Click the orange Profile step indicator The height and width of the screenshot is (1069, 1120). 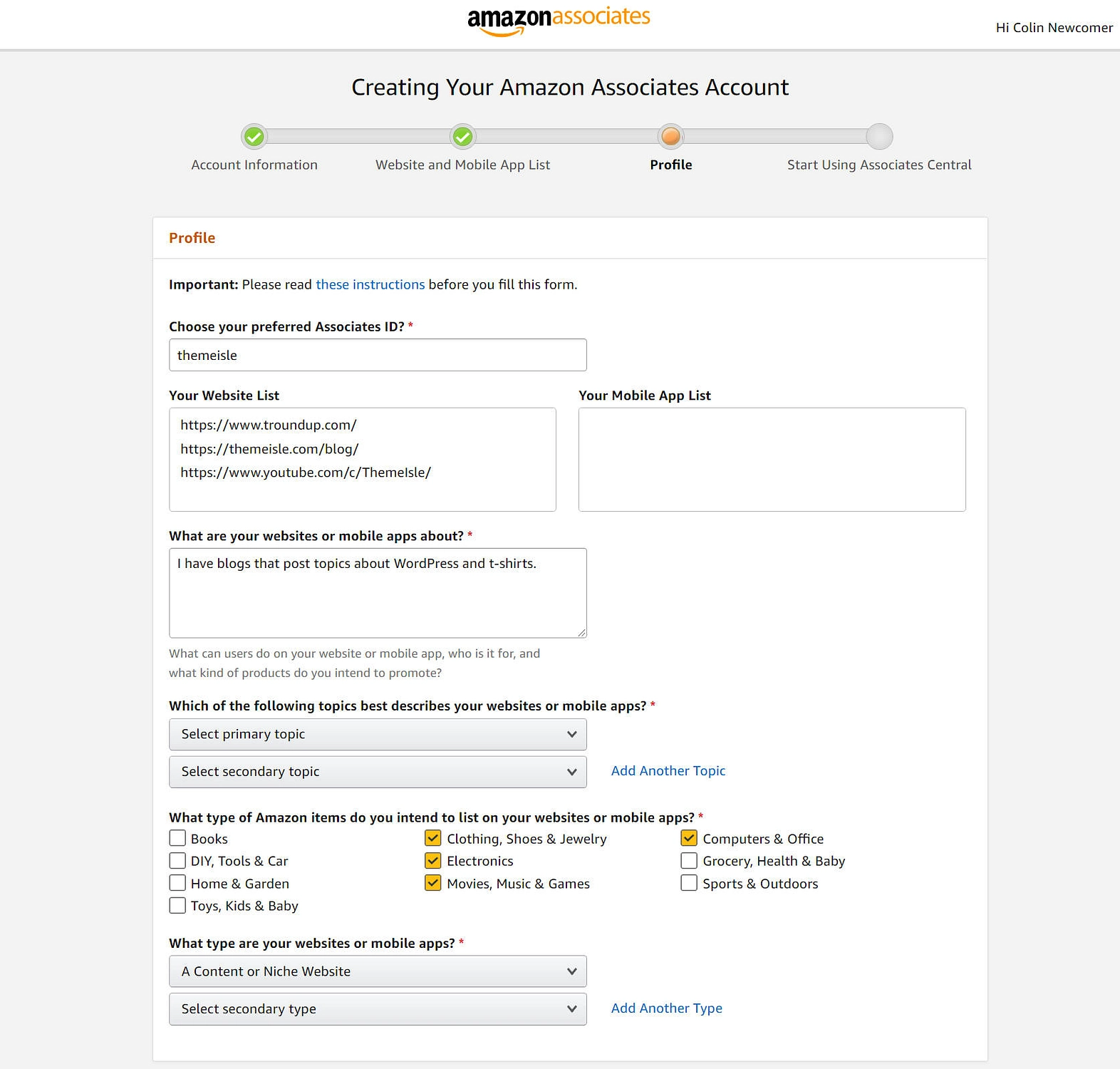pos(671,136)
